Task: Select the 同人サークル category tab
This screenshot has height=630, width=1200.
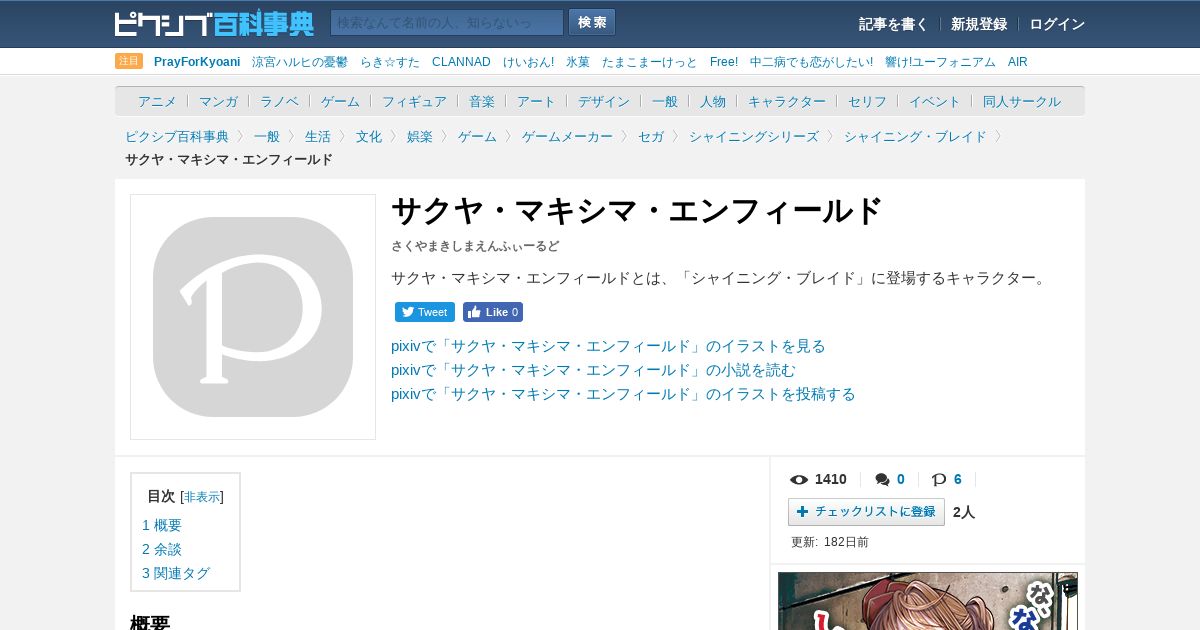Action: (x=1022, y=101)
